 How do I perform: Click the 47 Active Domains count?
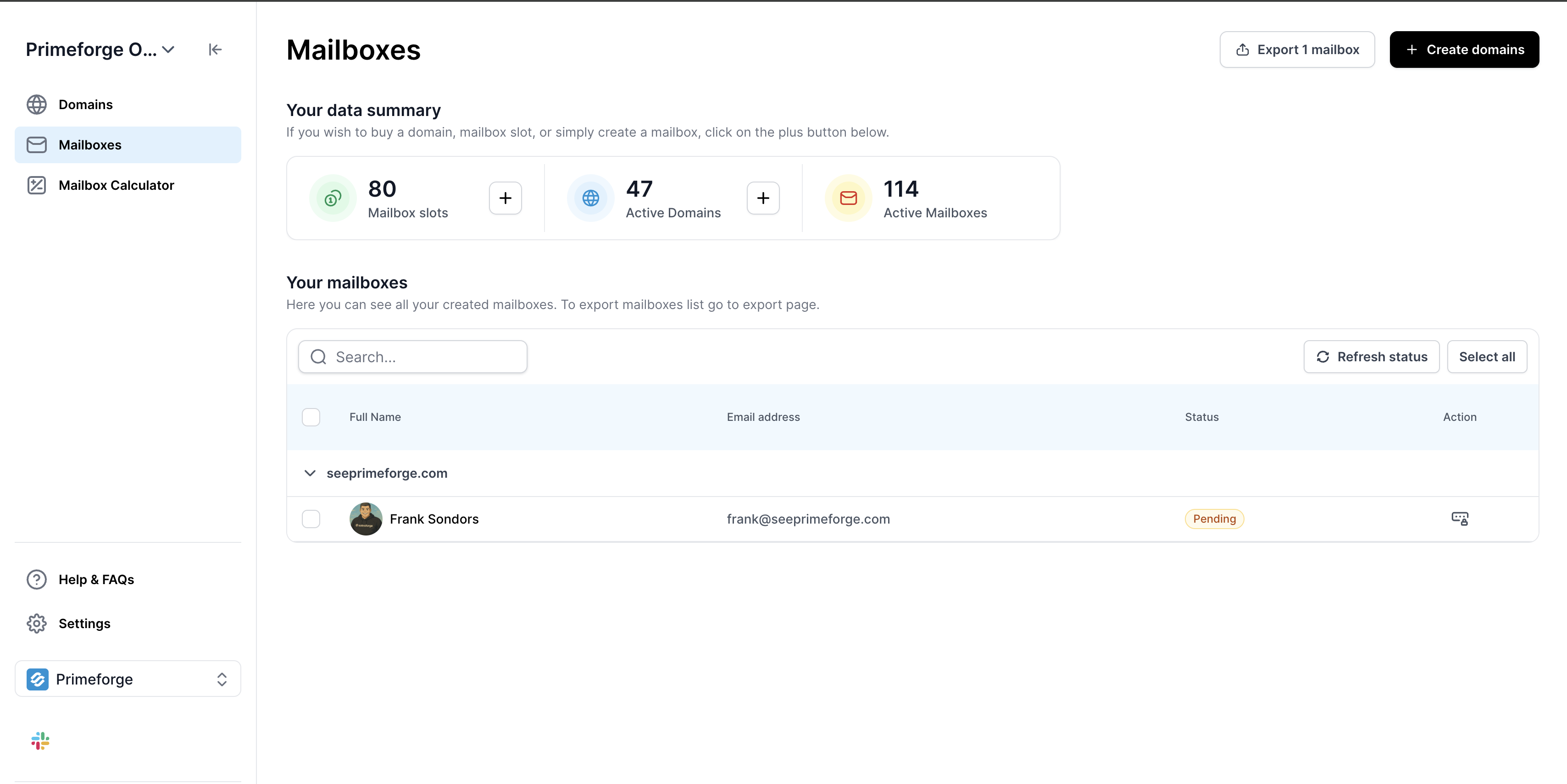coord(639,189)
